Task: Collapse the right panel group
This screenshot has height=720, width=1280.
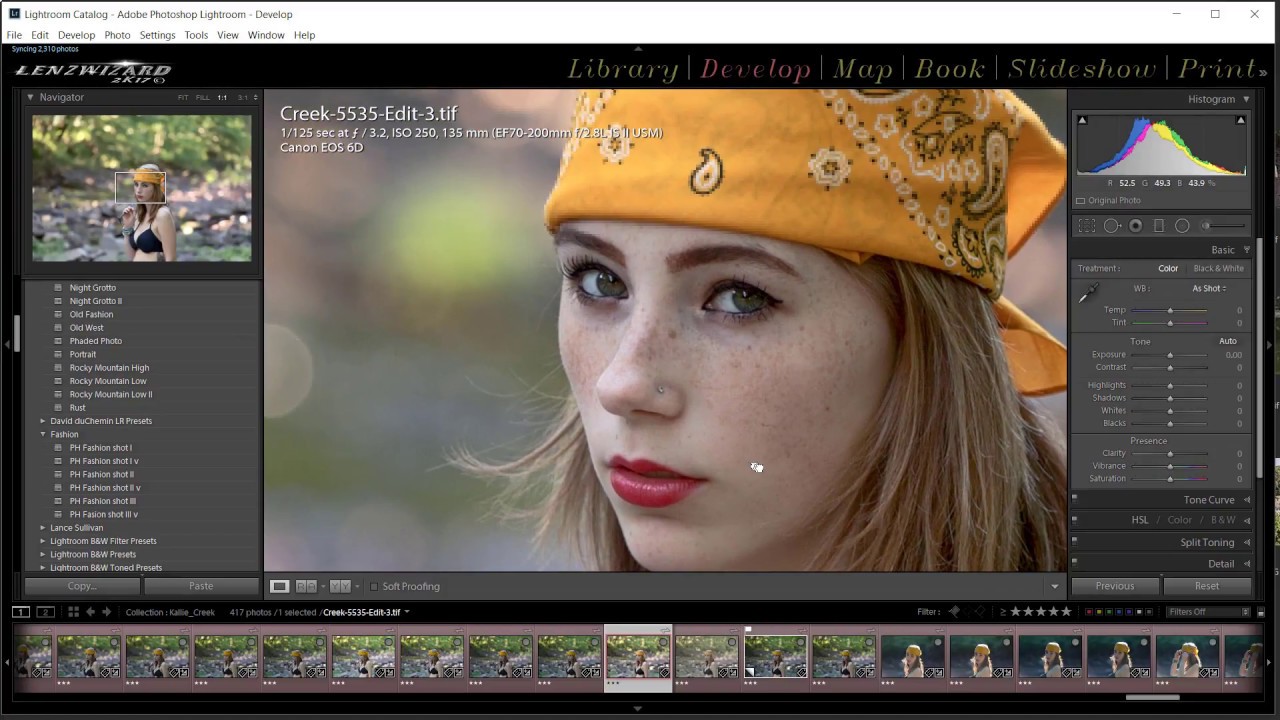Action: [x=1270, y=345]
